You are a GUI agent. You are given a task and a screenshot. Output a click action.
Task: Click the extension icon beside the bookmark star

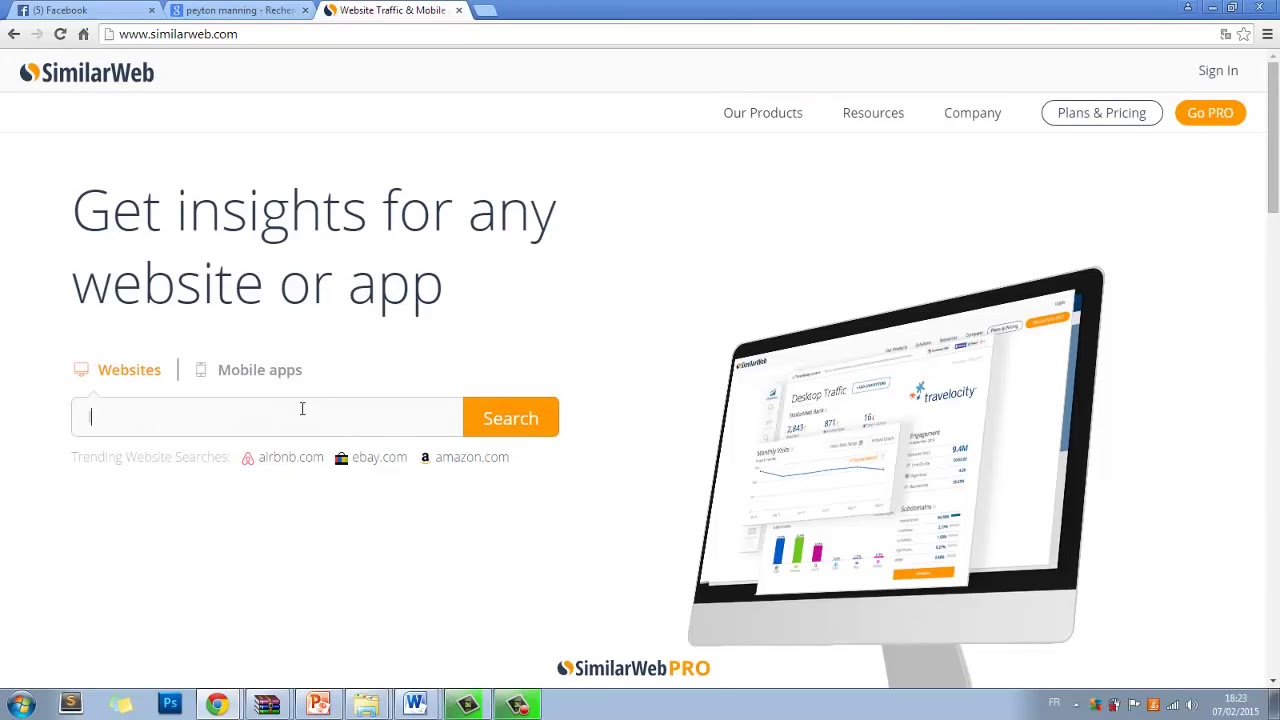pos(1225,34)
